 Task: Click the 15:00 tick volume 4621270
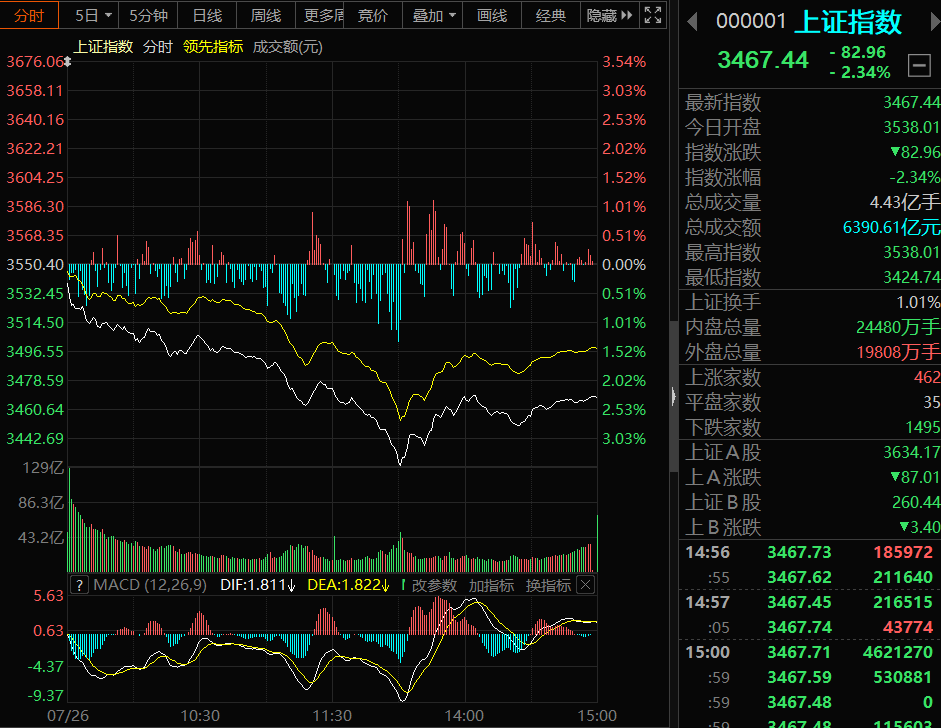(898, 652)
